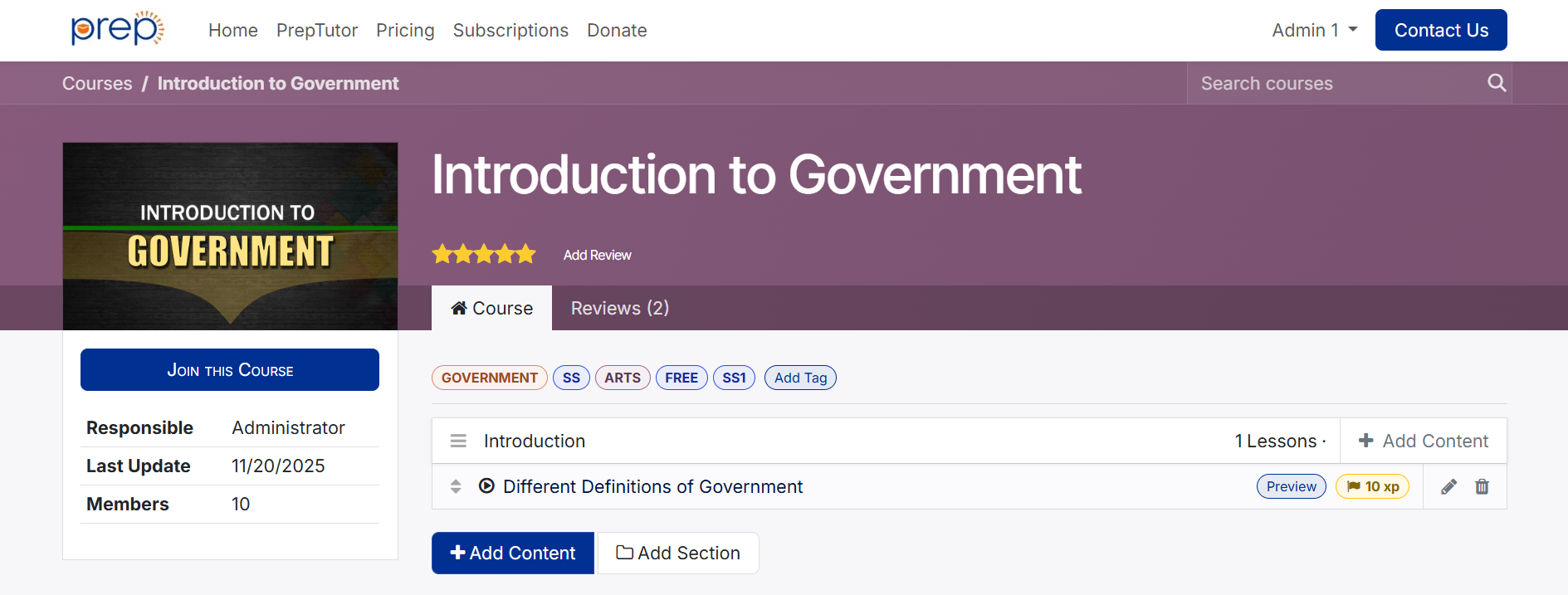Click the SS tag
Viewport: 1568px width, 595px height.
coord(571,378)
